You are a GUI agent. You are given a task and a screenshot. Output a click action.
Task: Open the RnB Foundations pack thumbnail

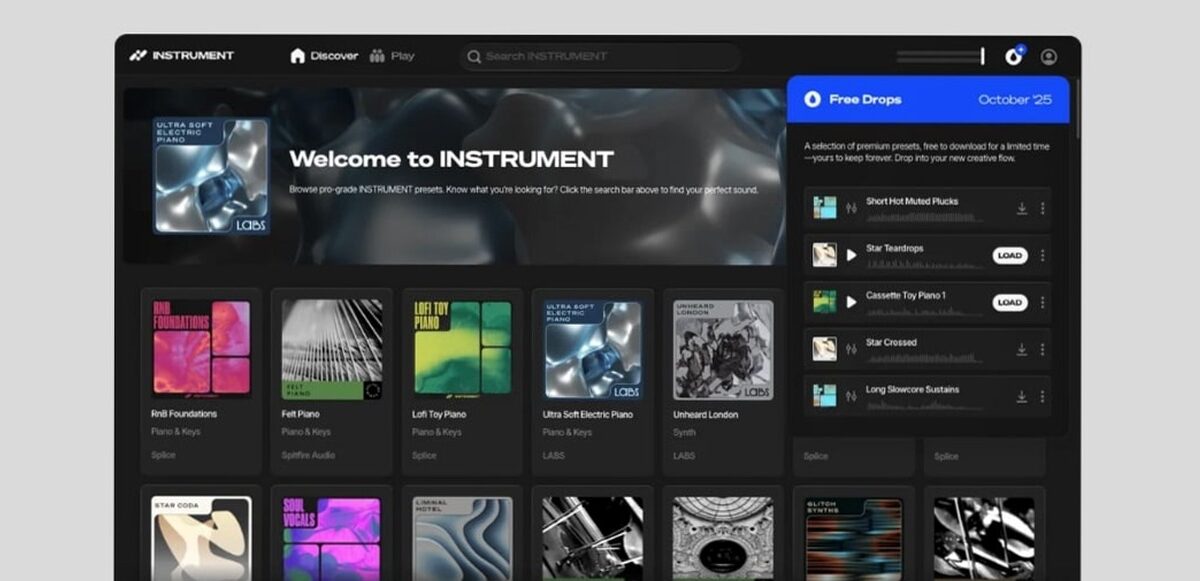(x=200, y=345)
